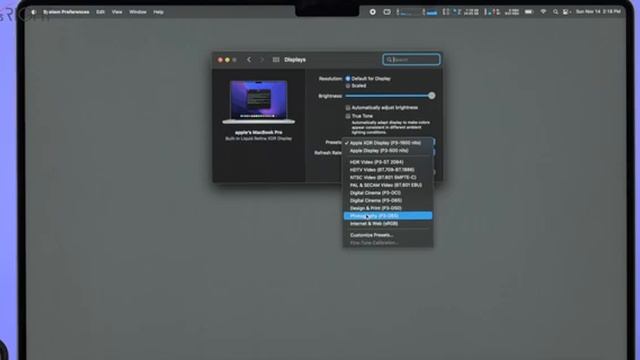This screenshot has height=360, width=640.
Task: Choose PAL & SECAM Video preset
Action: tap(388, 185)
